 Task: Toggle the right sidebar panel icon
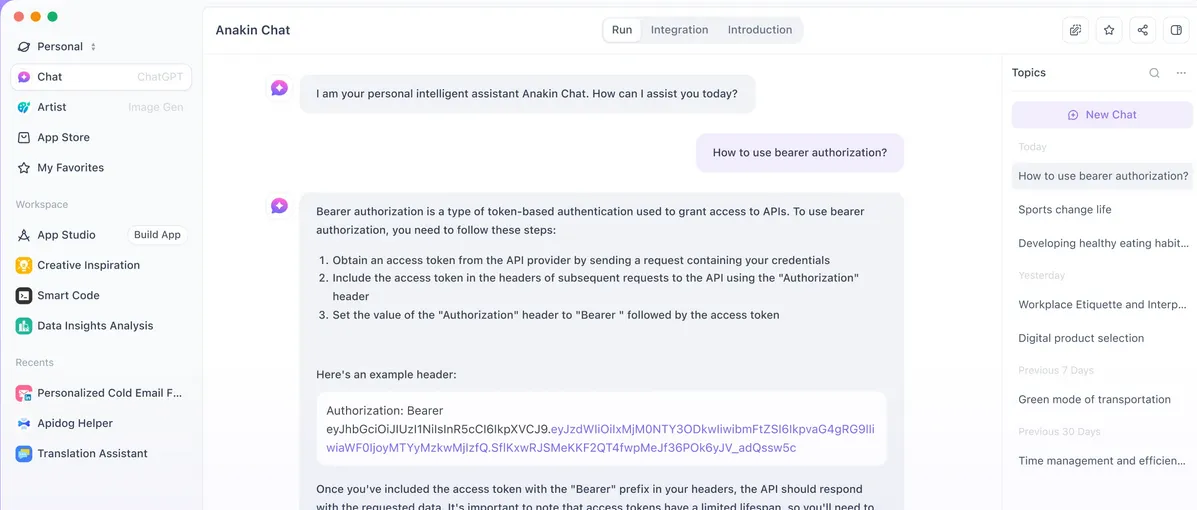(1176, 30)
